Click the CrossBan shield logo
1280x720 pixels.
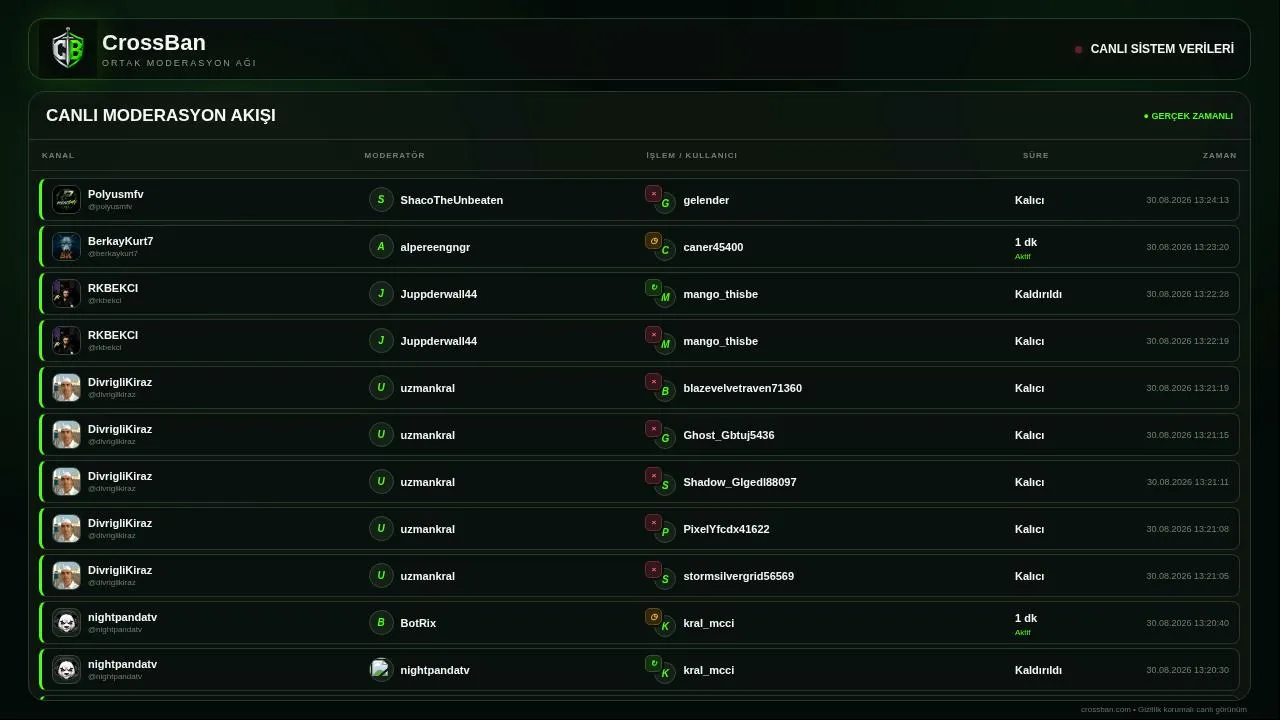coord(68,49)
